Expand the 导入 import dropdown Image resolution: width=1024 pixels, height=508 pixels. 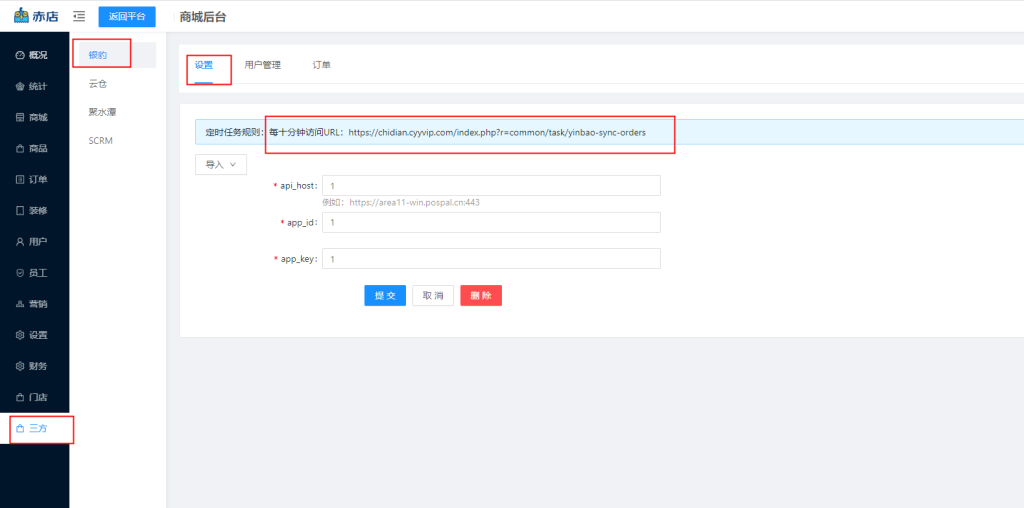(220, 165)
